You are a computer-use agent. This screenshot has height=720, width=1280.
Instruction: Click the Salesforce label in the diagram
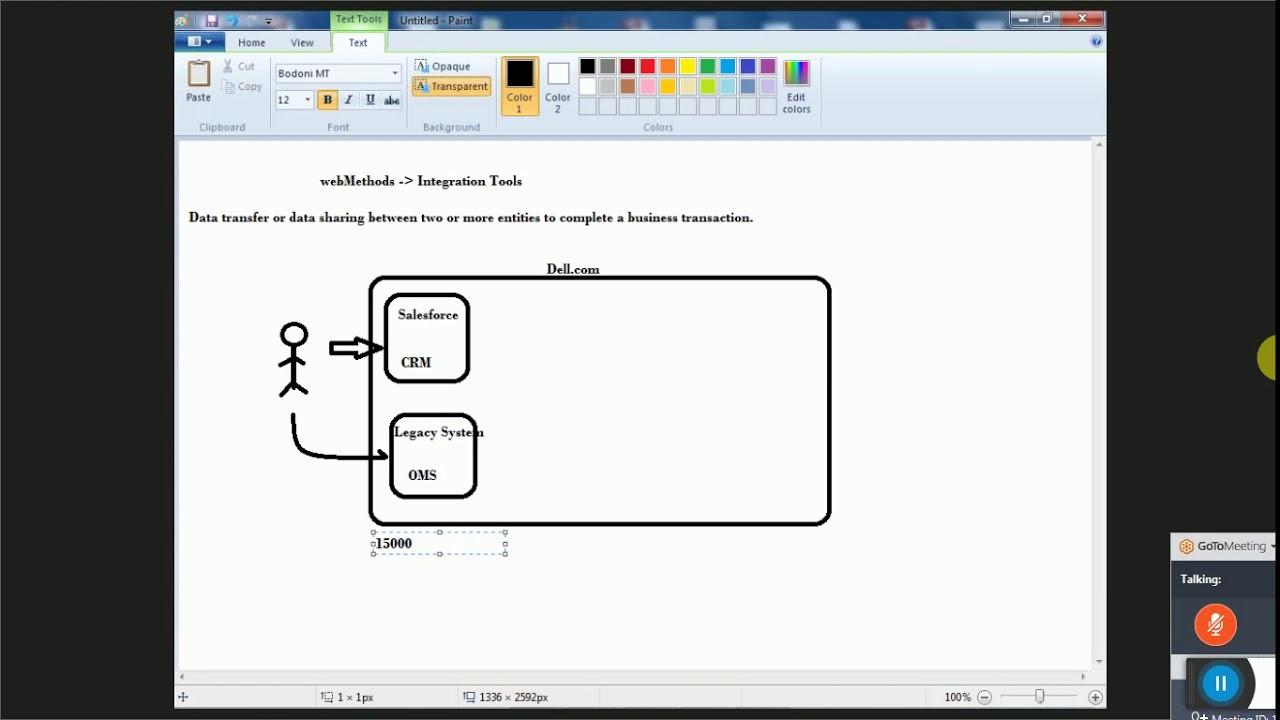pyautogui.click(x=428, y=315)
